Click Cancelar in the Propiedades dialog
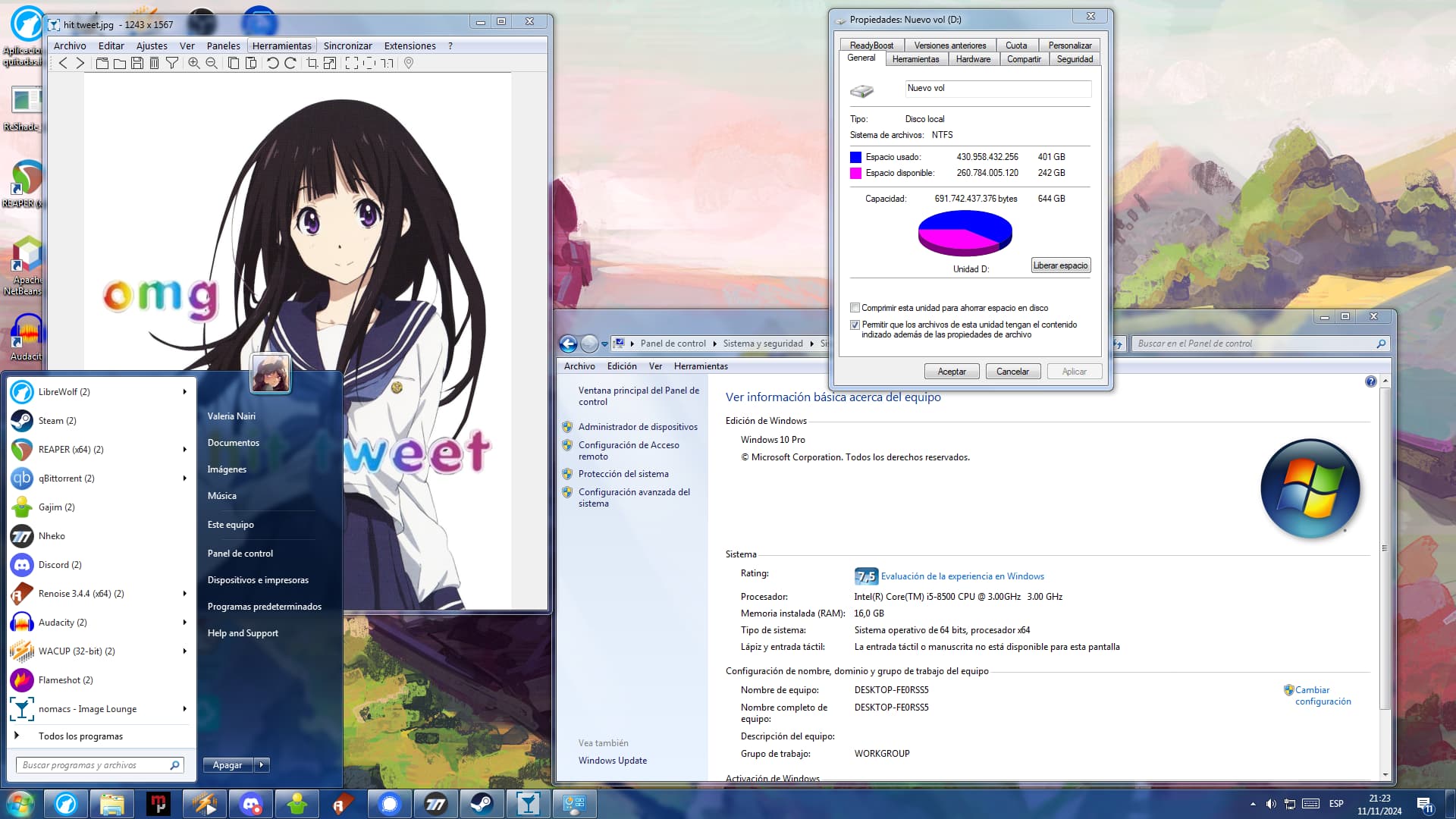The image size is (1456, 819). [x=1012, y=372]
